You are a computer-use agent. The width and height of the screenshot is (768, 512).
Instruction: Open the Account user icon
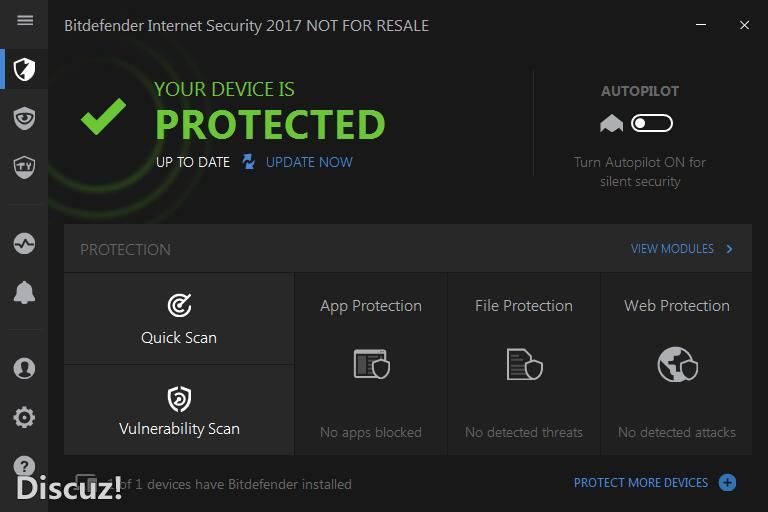point(25,368)
